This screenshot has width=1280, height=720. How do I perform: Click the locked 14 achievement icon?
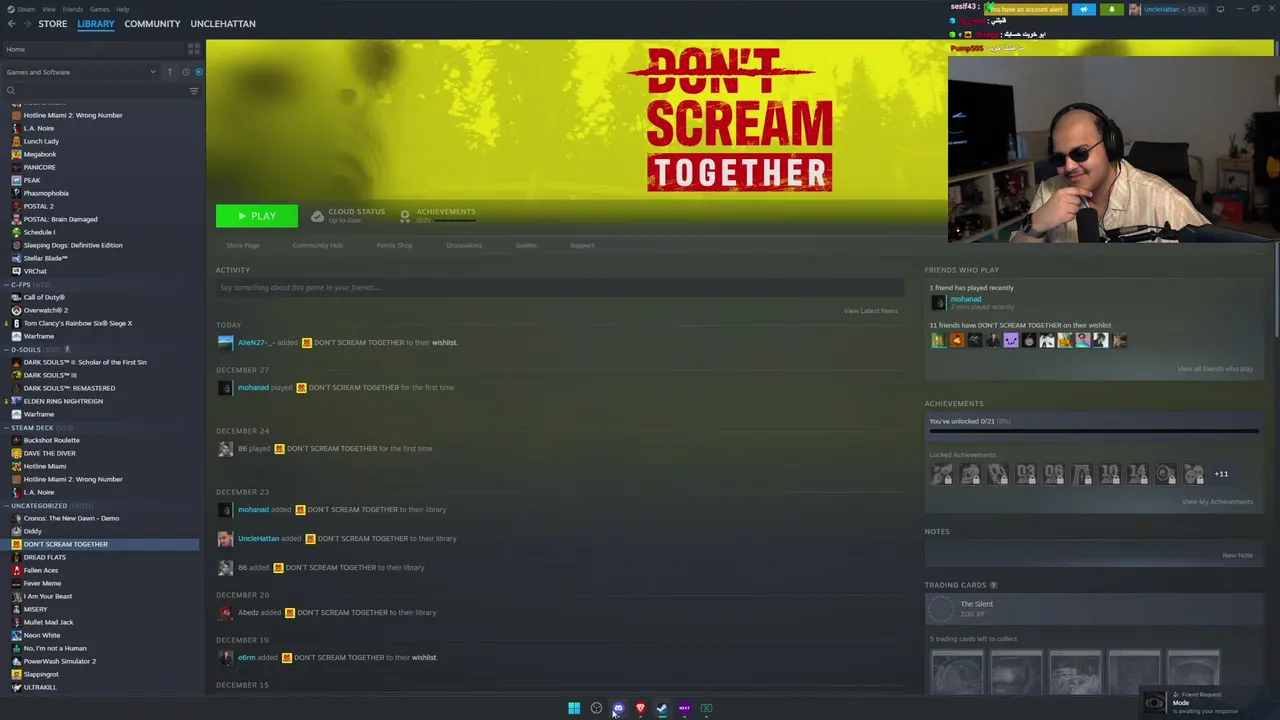click(x=1138, y=474)
